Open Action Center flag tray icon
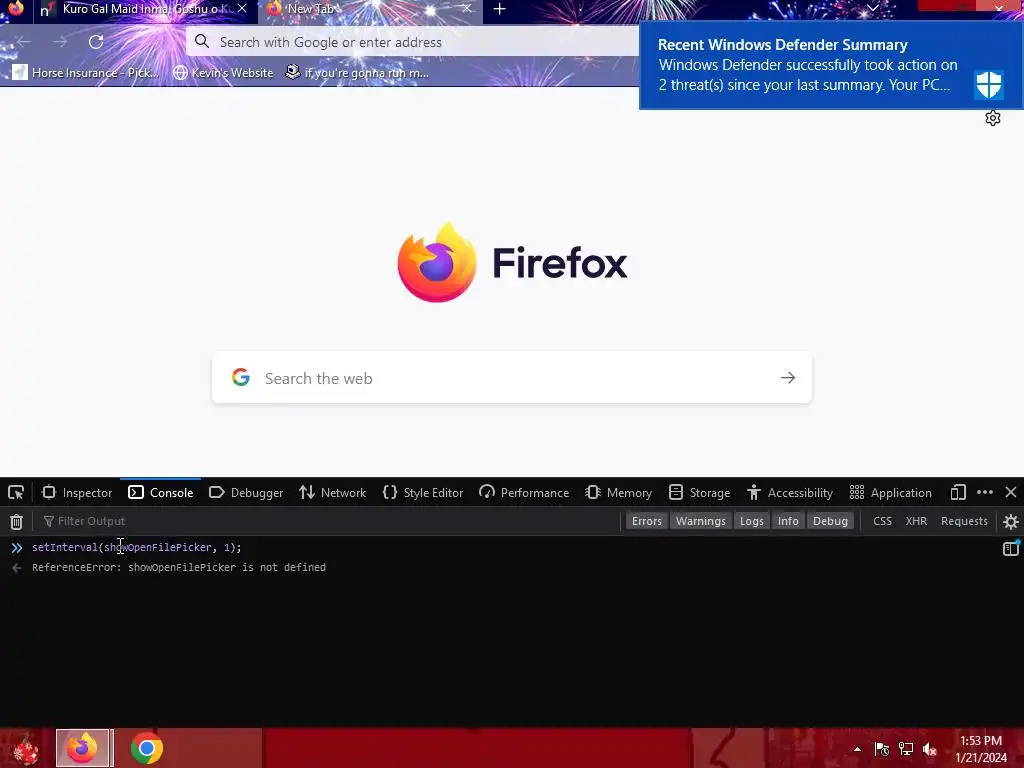The image size is (1024, 768). (x=882, y=749)
